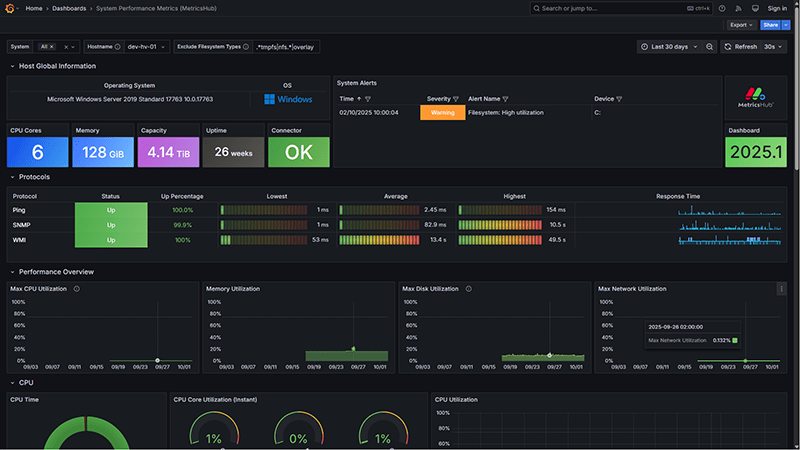Click the filter icon beside Severity column

click(x=456, y=99)
